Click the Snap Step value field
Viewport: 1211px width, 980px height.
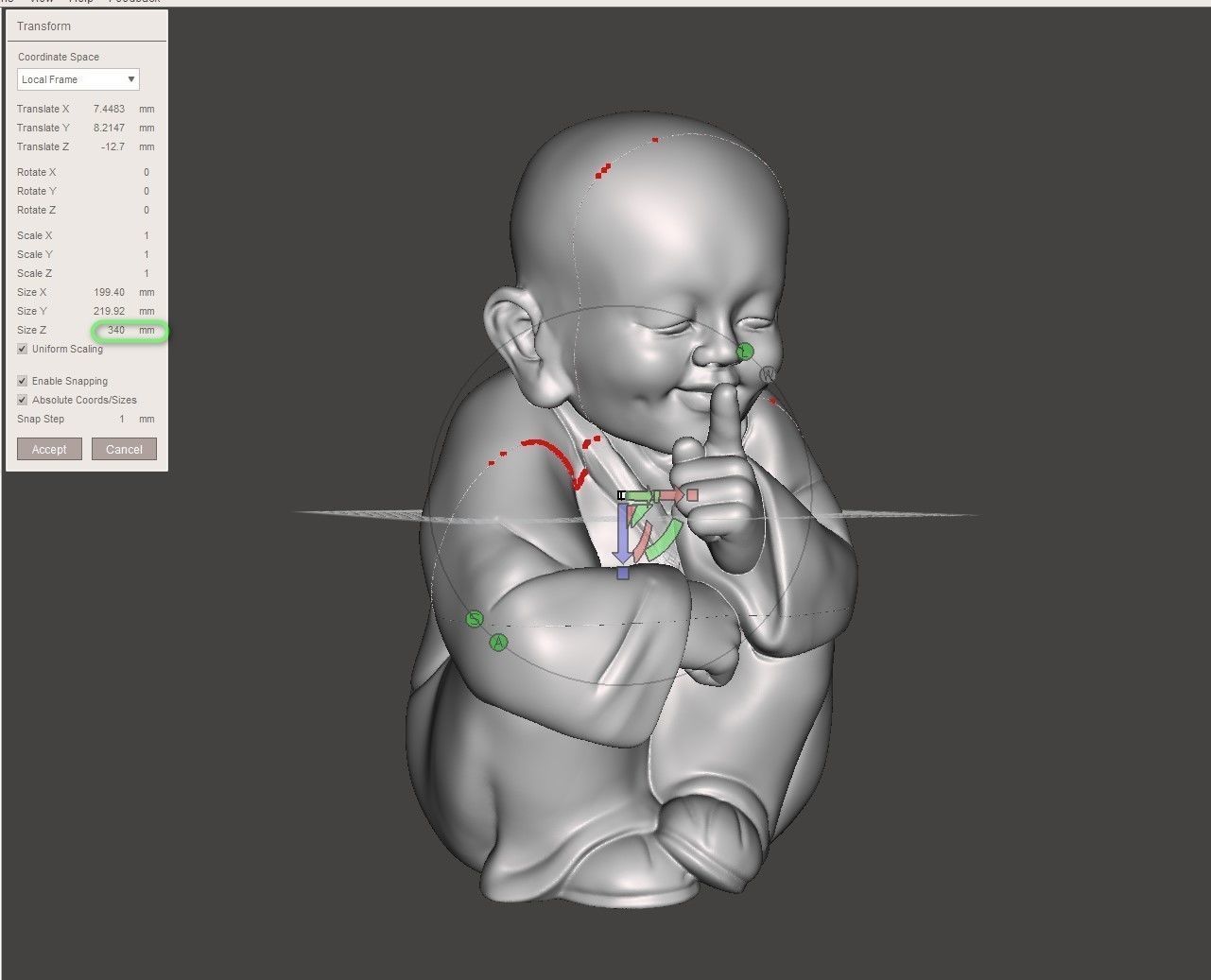pos(122,419)
